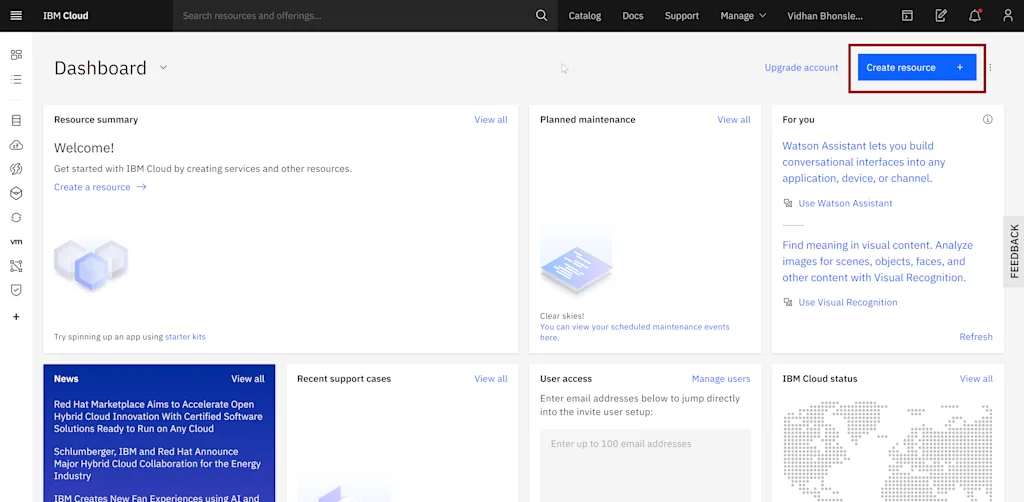This screenshot has width=1024, height=502.
Task: Click the For you info icon
Action: (987, 119)
